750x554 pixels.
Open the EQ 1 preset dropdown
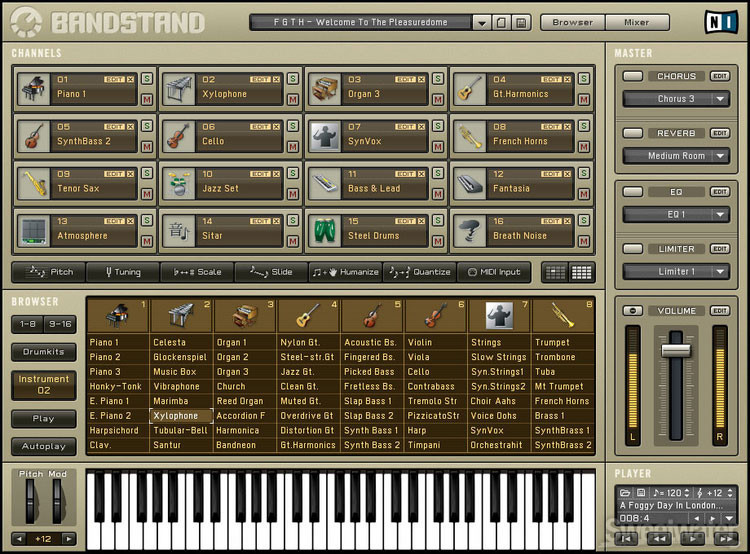click(720, 215)
